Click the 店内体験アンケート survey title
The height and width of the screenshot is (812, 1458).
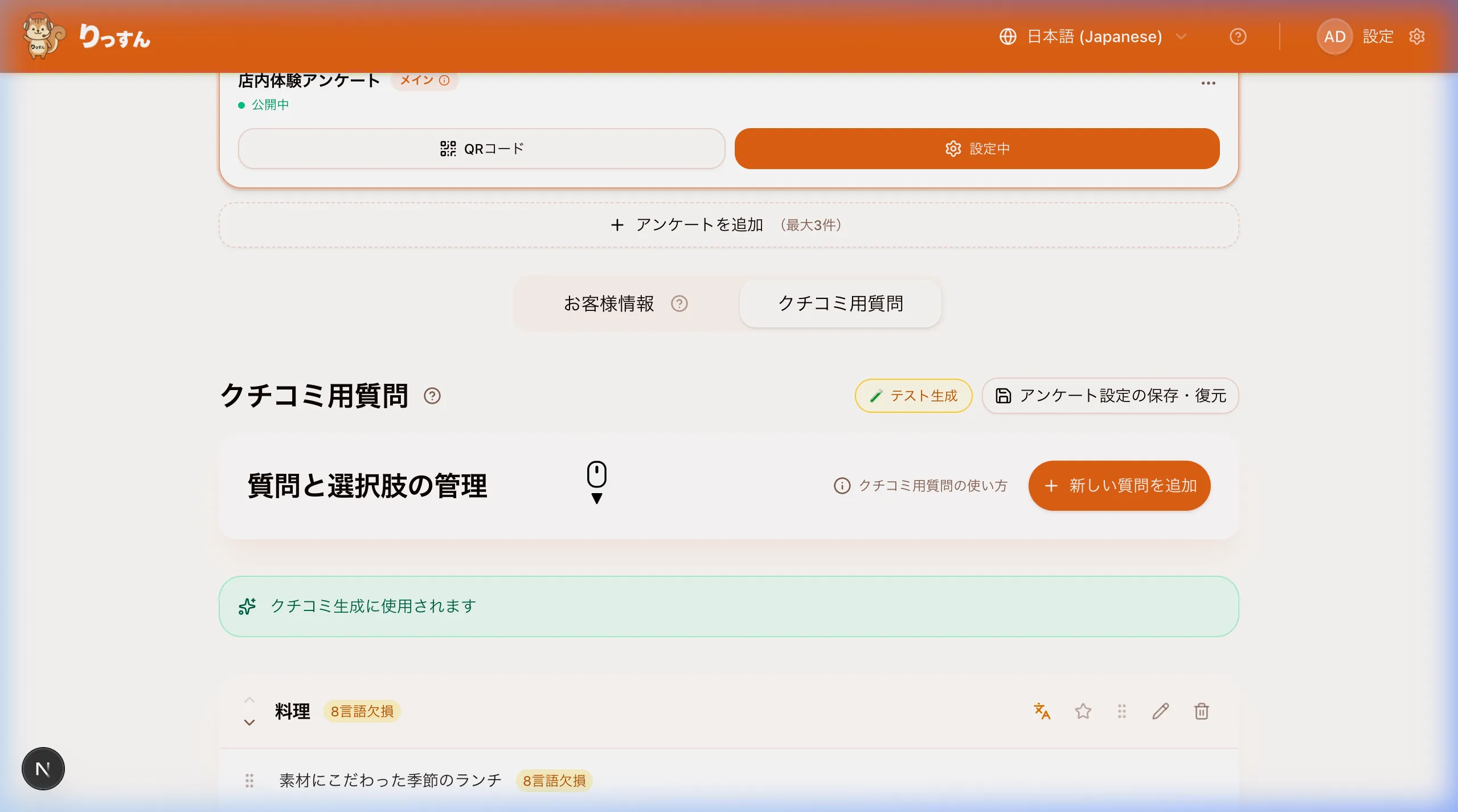click(309, 81)
